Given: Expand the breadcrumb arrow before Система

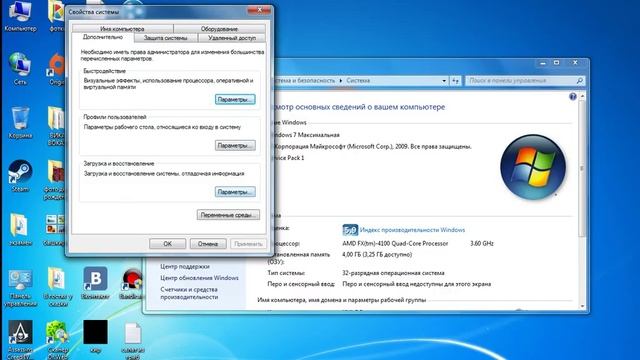Looking at the screenshot, I should pyautogui.click(x=341, y=81).
